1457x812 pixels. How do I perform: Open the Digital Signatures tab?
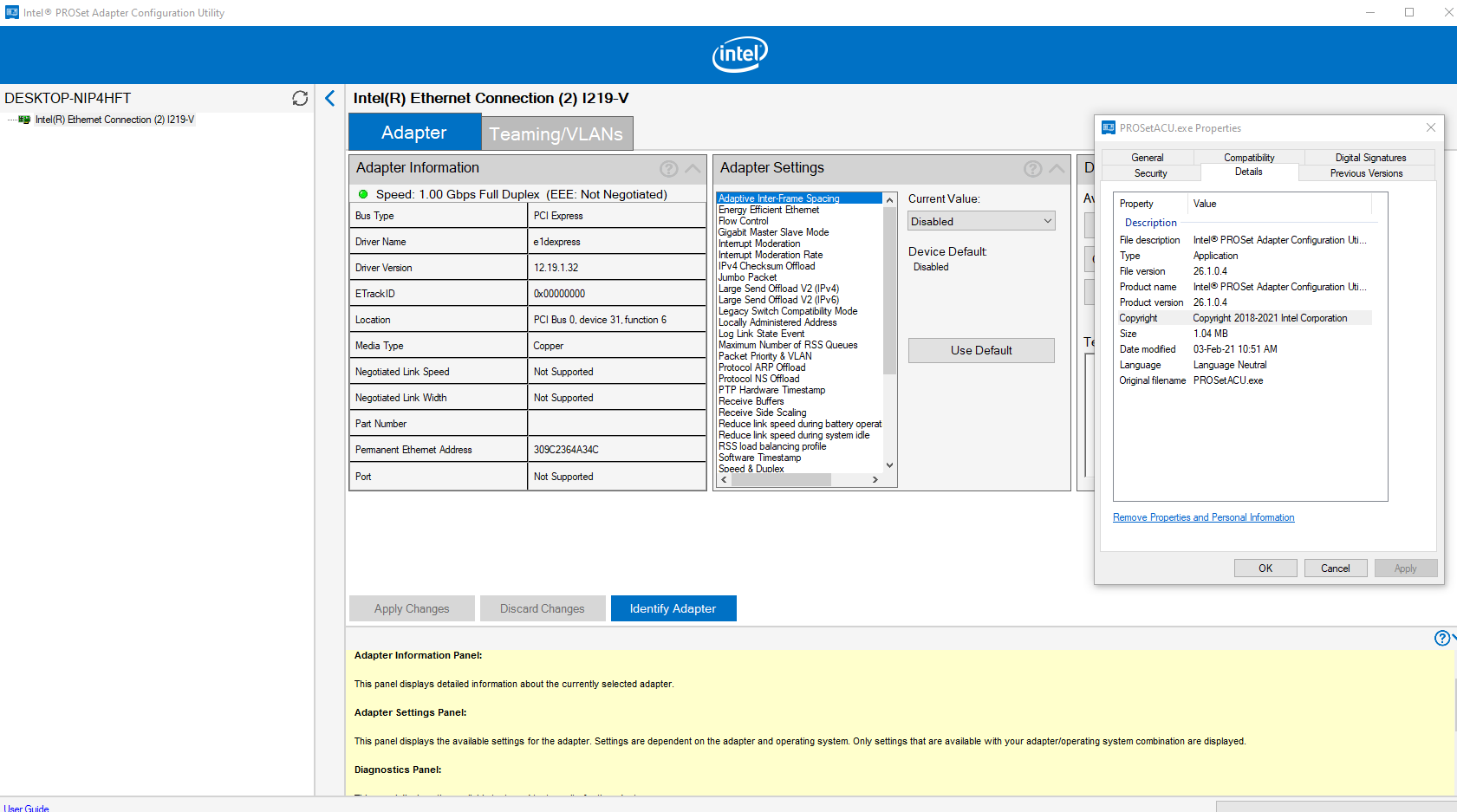(x=1369, y=157)
